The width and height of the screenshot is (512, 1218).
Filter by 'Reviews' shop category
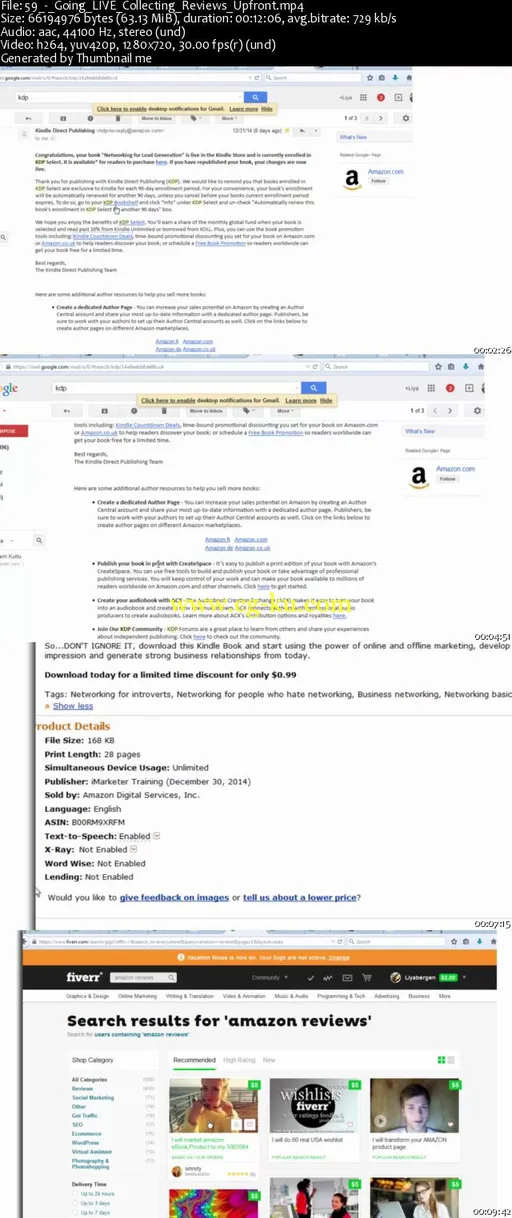(80, 1089)
